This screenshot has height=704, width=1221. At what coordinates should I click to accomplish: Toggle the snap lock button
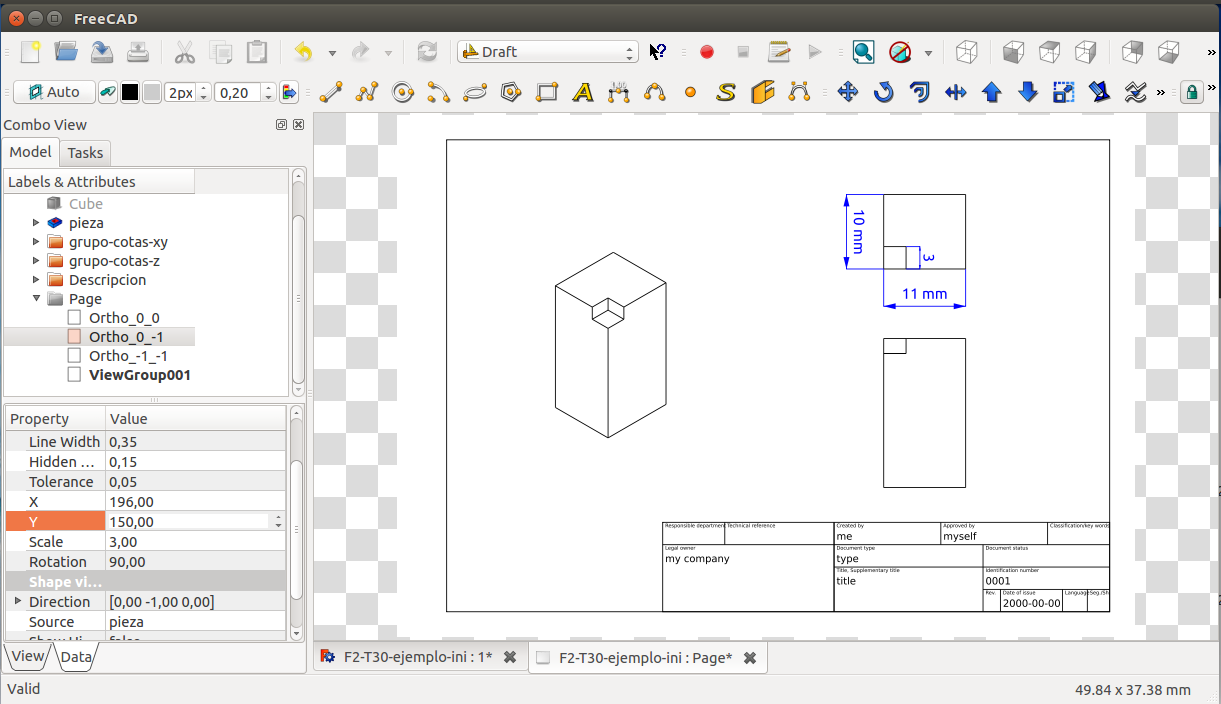pos(1191,93)
